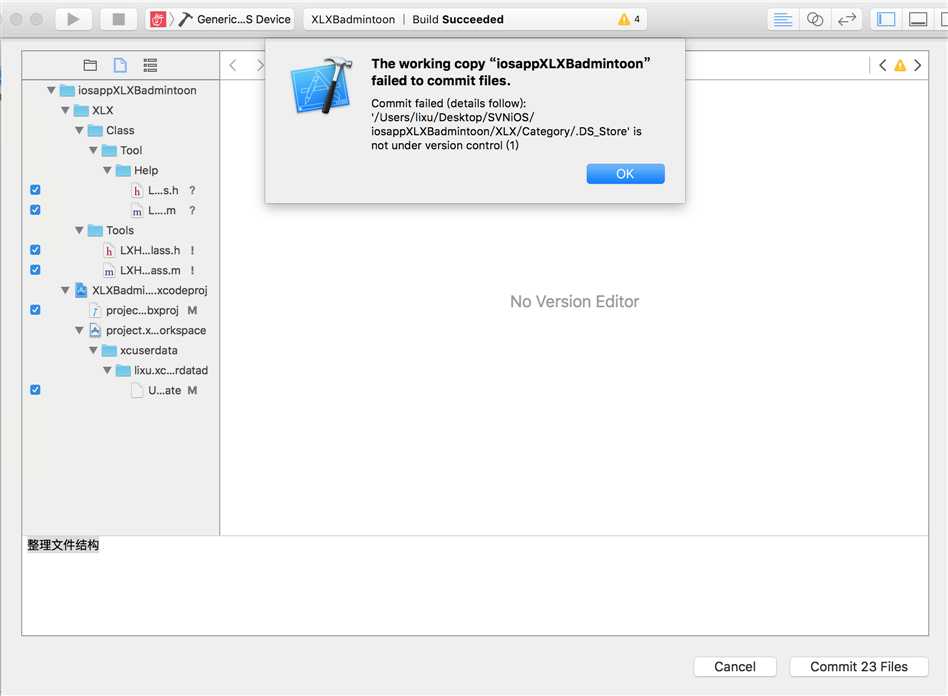Collapse the XLXBadmi....xcodeproj item

65,290
